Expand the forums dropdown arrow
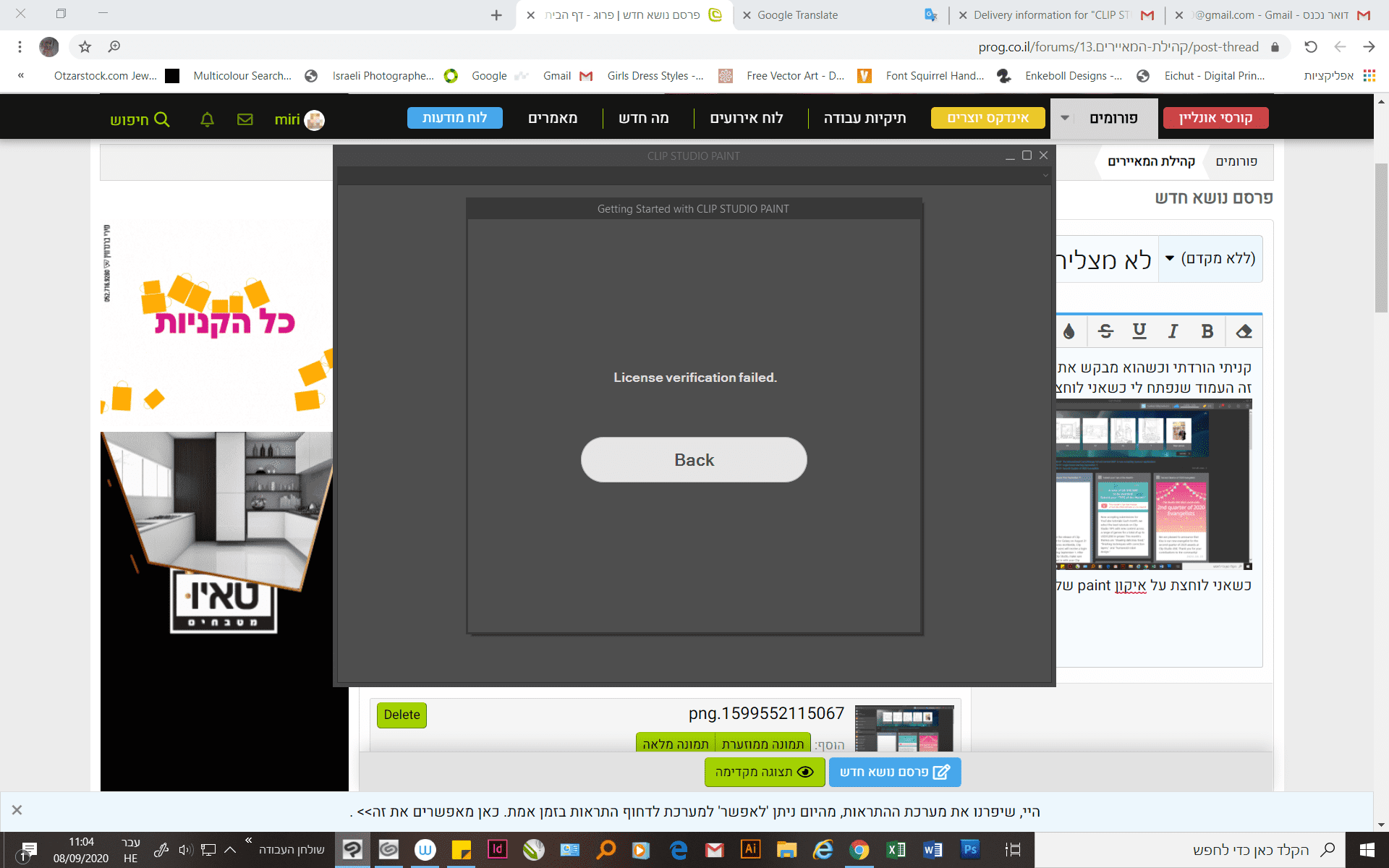Image resolution: width=1389 pixels, height=868 pixels. coord(1065,118)
